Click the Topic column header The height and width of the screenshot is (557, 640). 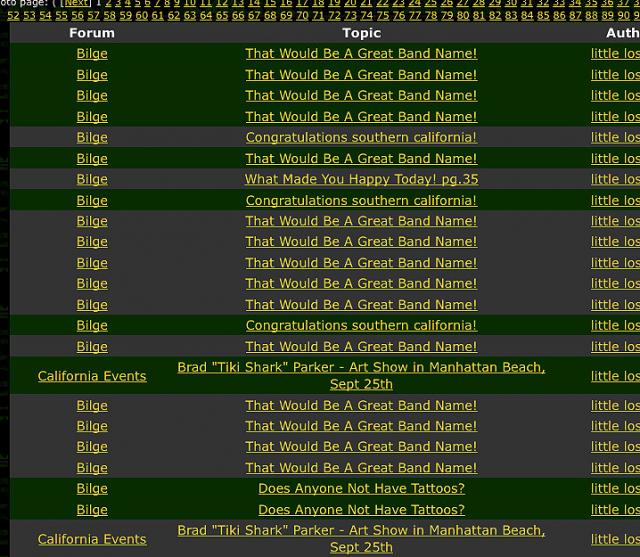coord(361,33)
